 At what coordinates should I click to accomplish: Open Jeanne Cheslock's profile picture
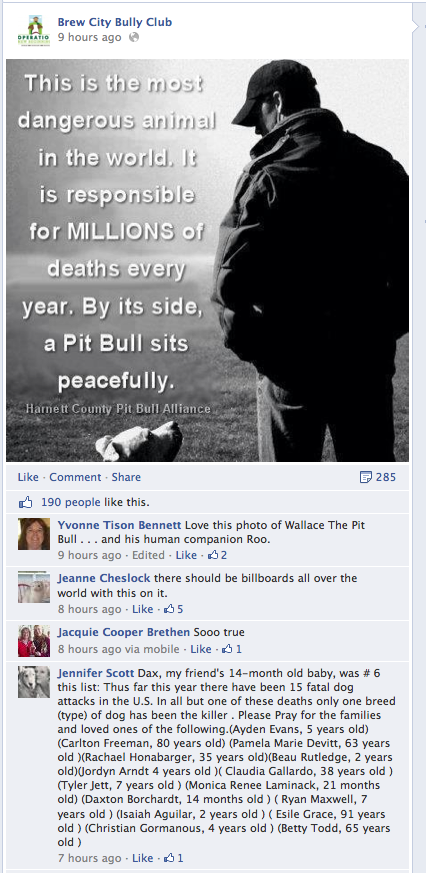34,587
